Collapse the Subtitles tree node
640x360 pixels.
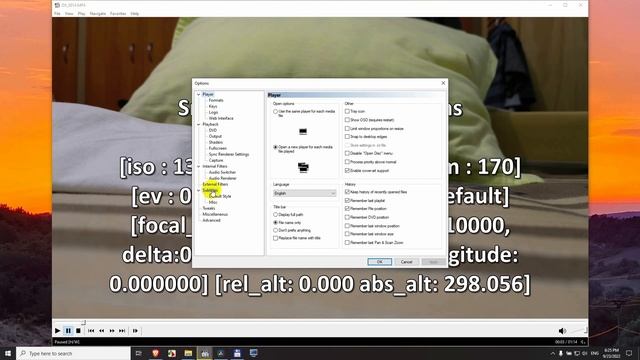click(x=199, y=190)
